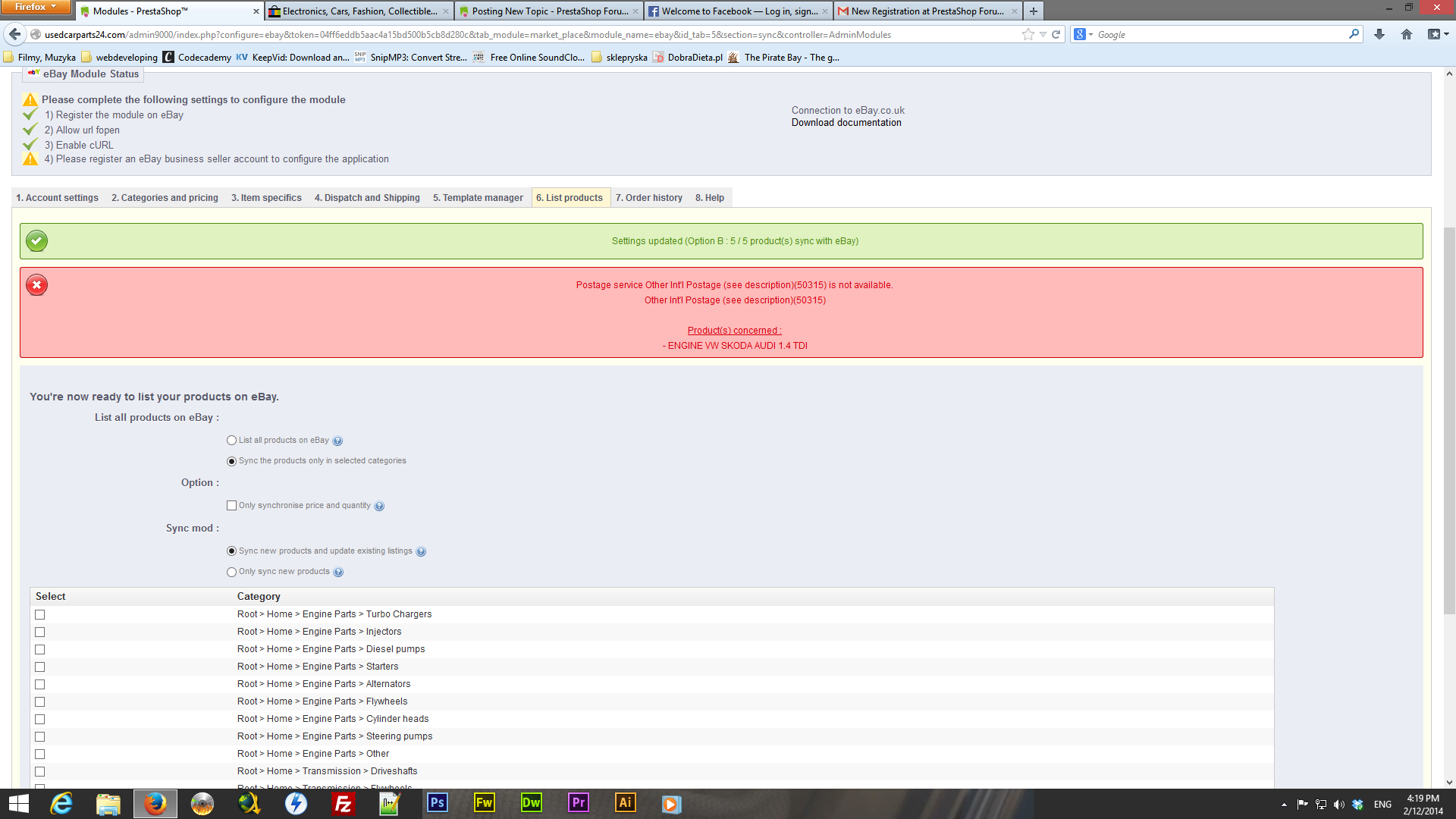This screenshot has height=819, width=1456.
Task: Click the bookmark star icon
Action: tap(1028, 34)
